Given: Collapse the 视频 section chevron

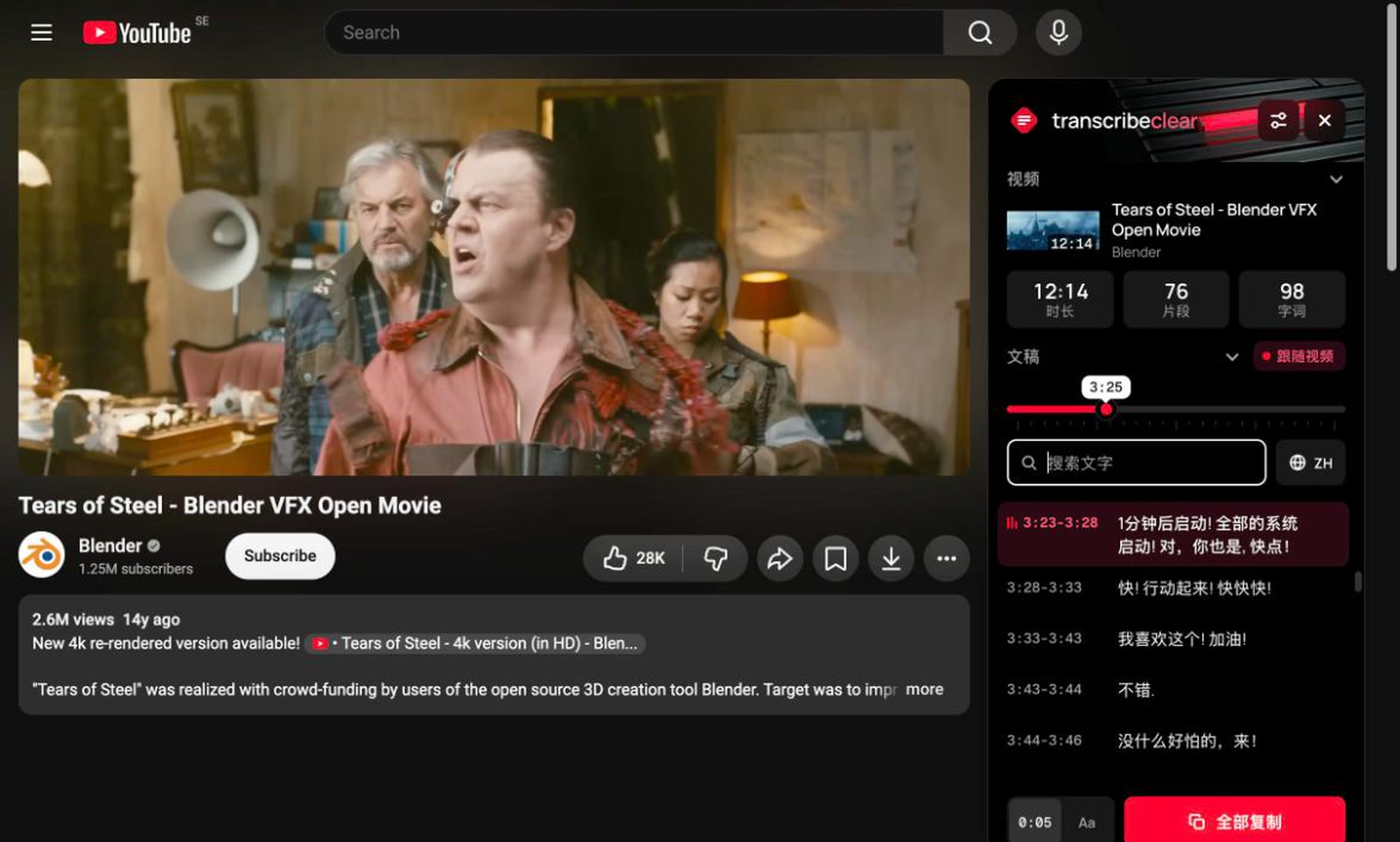Looking at the screenshot, I should tap(1336, 179).
